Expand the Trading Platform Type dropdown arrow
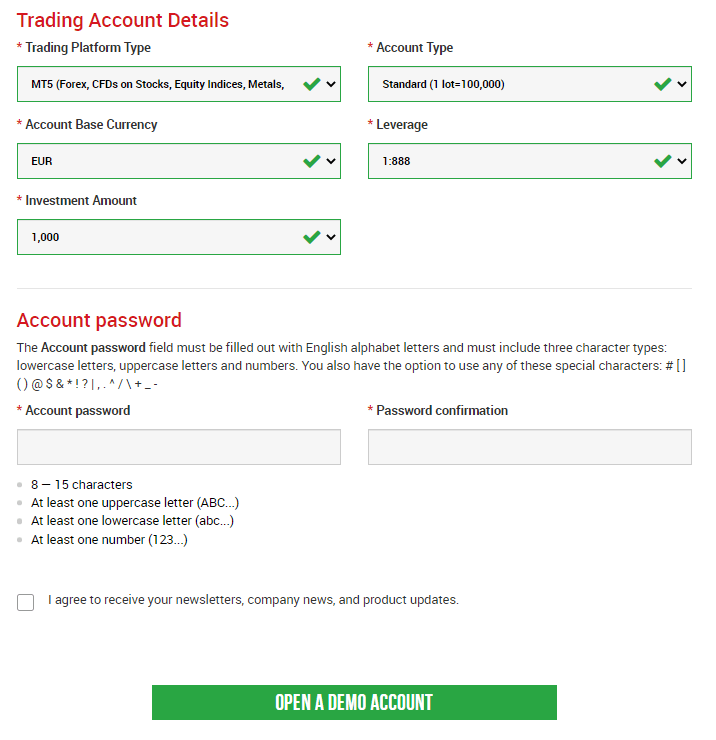This screenshot has height=740, width=716. [331, 84]
